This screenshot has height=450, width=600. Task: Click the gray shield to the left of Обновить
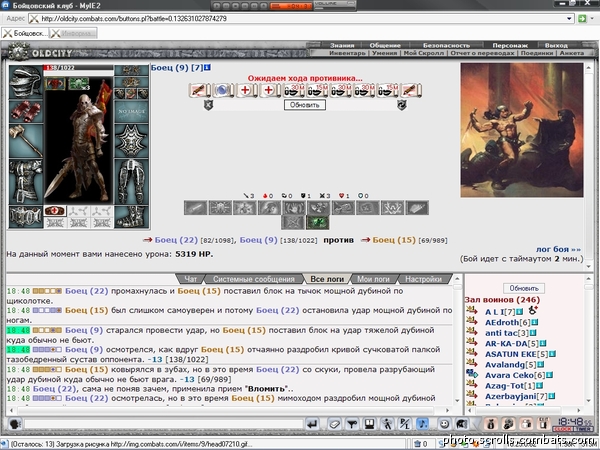tap(208, 105)
